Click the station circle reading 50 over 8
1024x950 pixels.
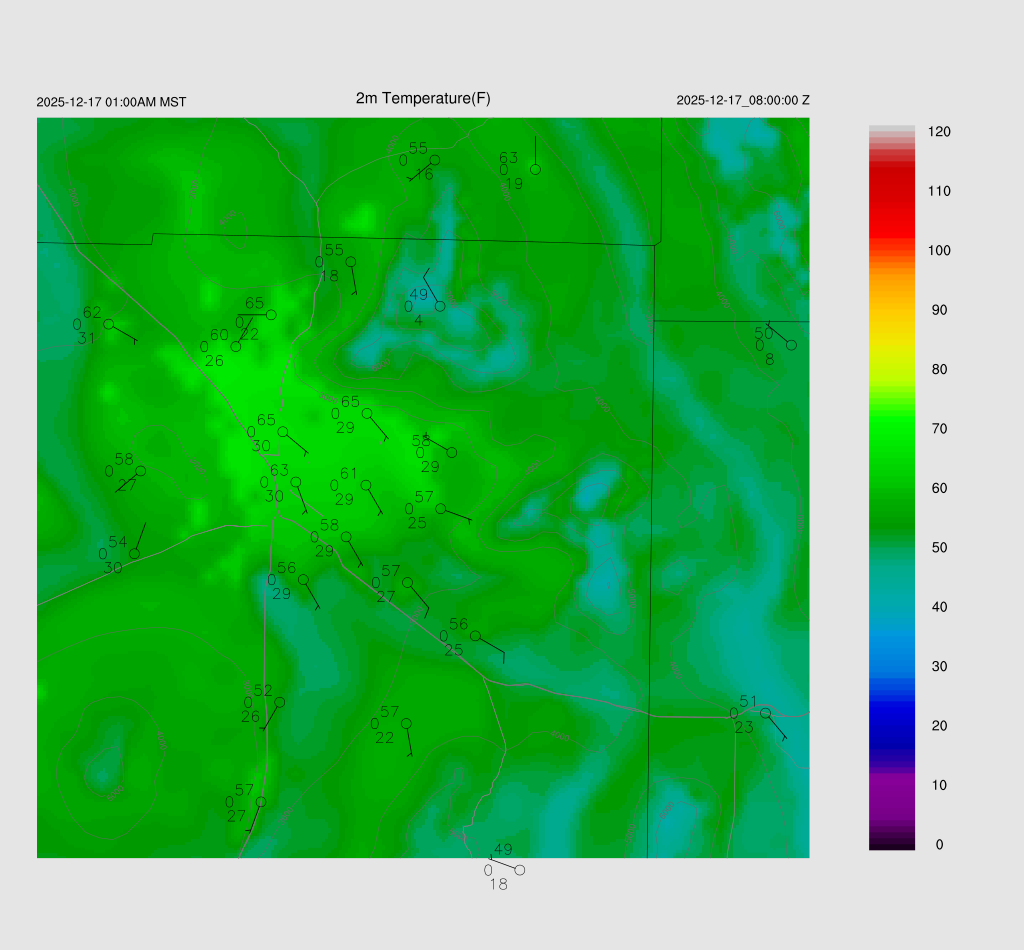pyautogui.click(x=791, y=345)
